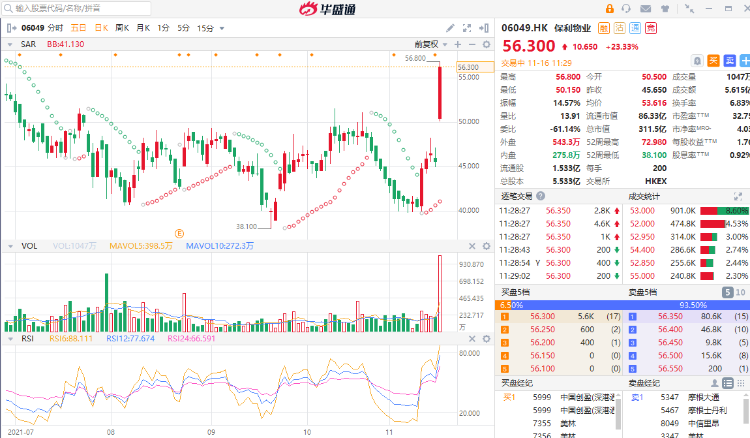Screen dimensions: 750x438
Task: Open customer service headset icon
Action: point(626,8)
